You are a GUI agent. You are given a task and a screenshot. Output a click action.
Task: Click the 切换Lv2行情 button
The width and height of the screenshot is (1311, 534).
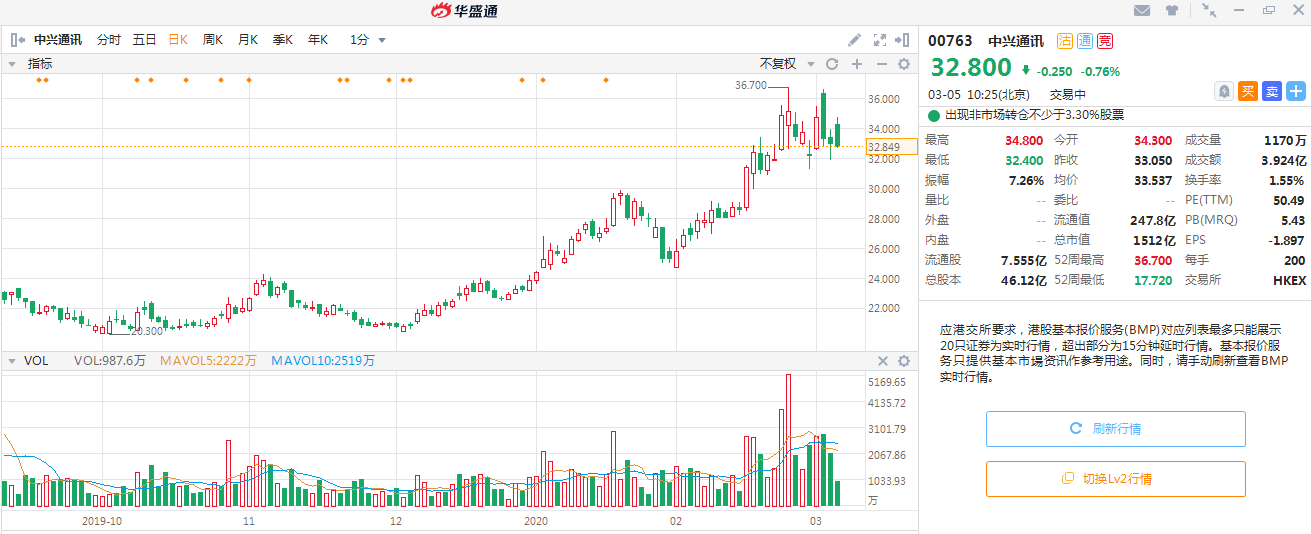coord(1115,479)
